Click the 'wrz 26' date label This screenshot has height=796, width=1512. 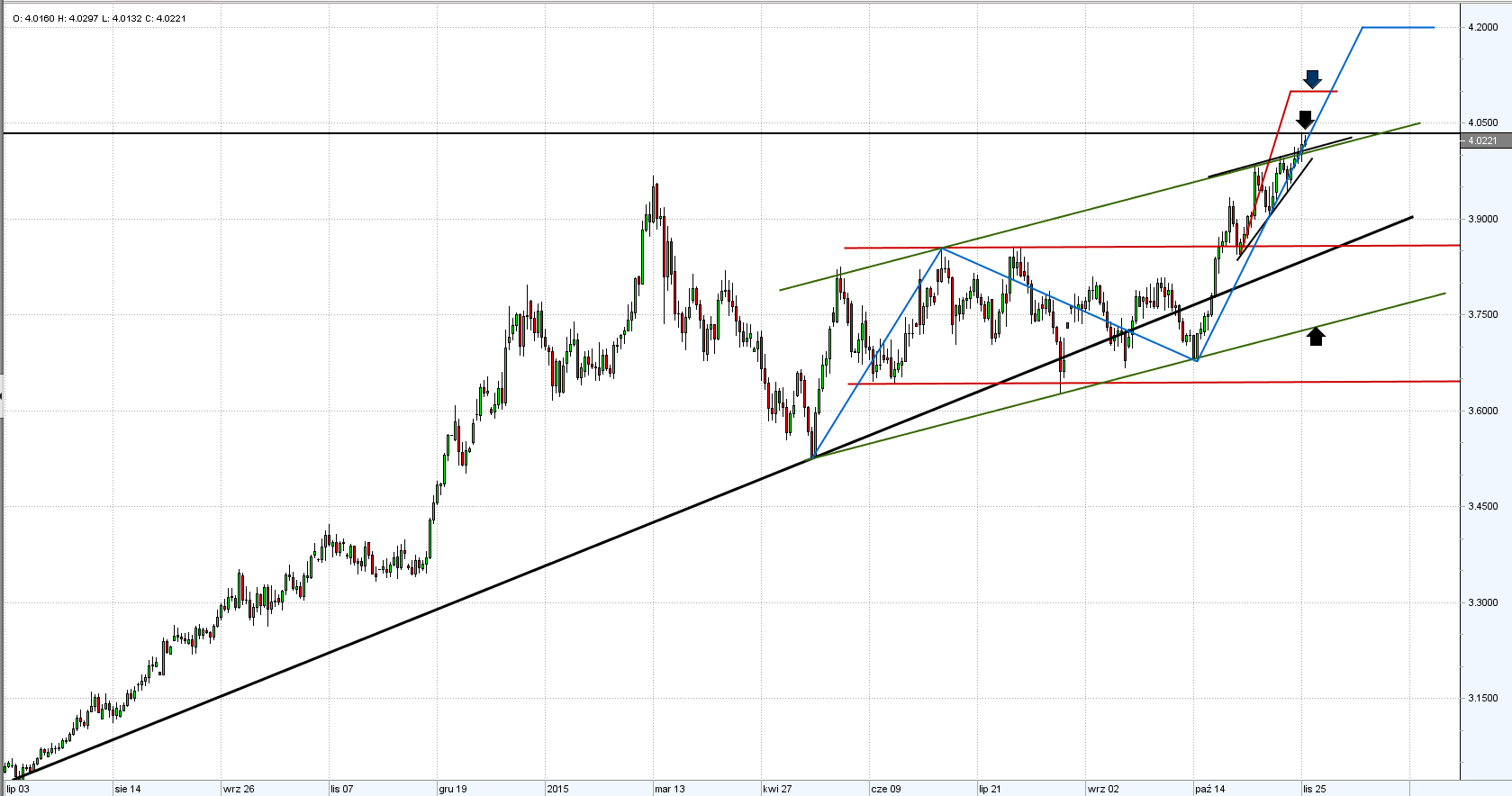click(239, 789)
